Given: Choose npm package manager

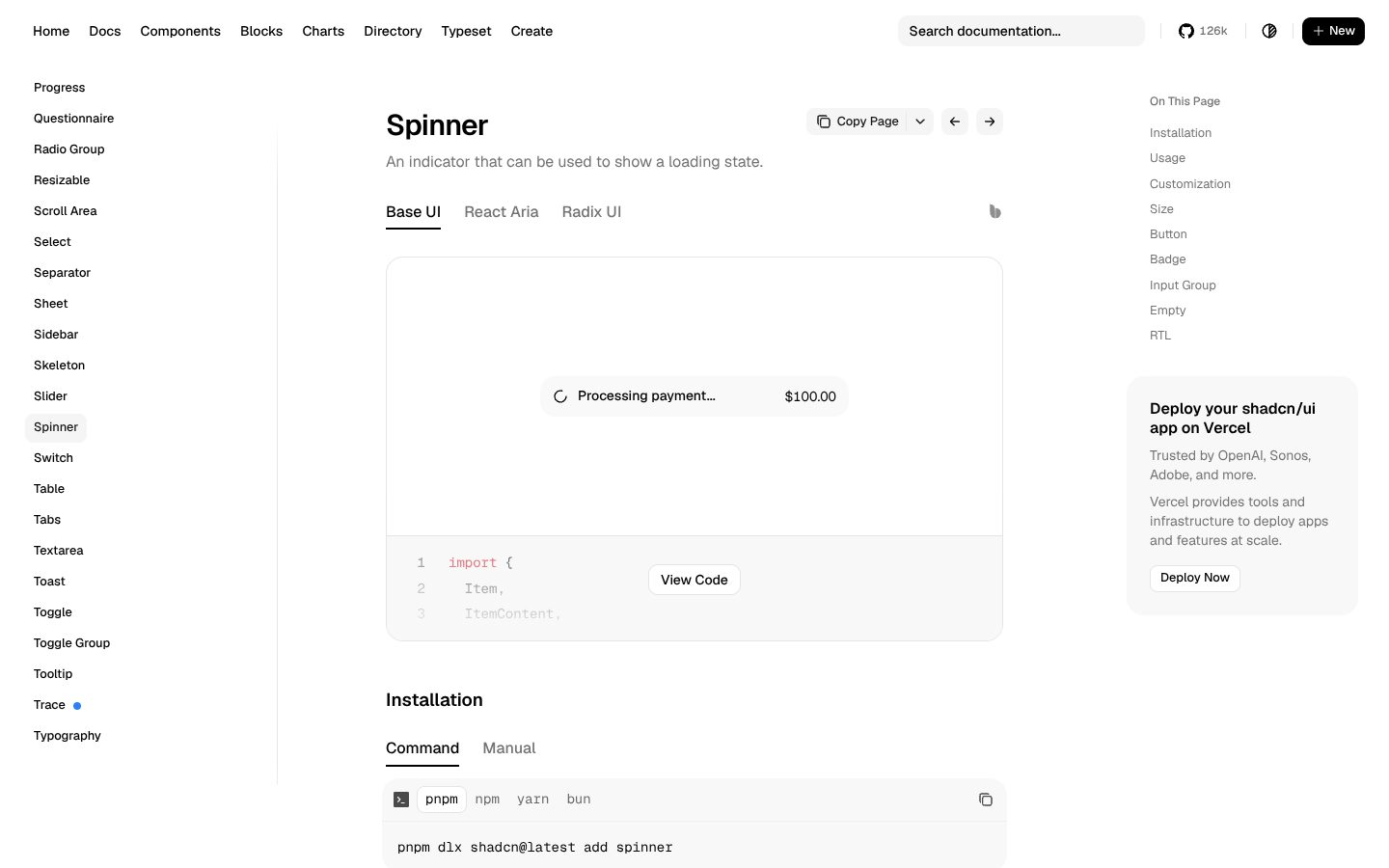Looking at the screenshot, I should click(487, 800).
